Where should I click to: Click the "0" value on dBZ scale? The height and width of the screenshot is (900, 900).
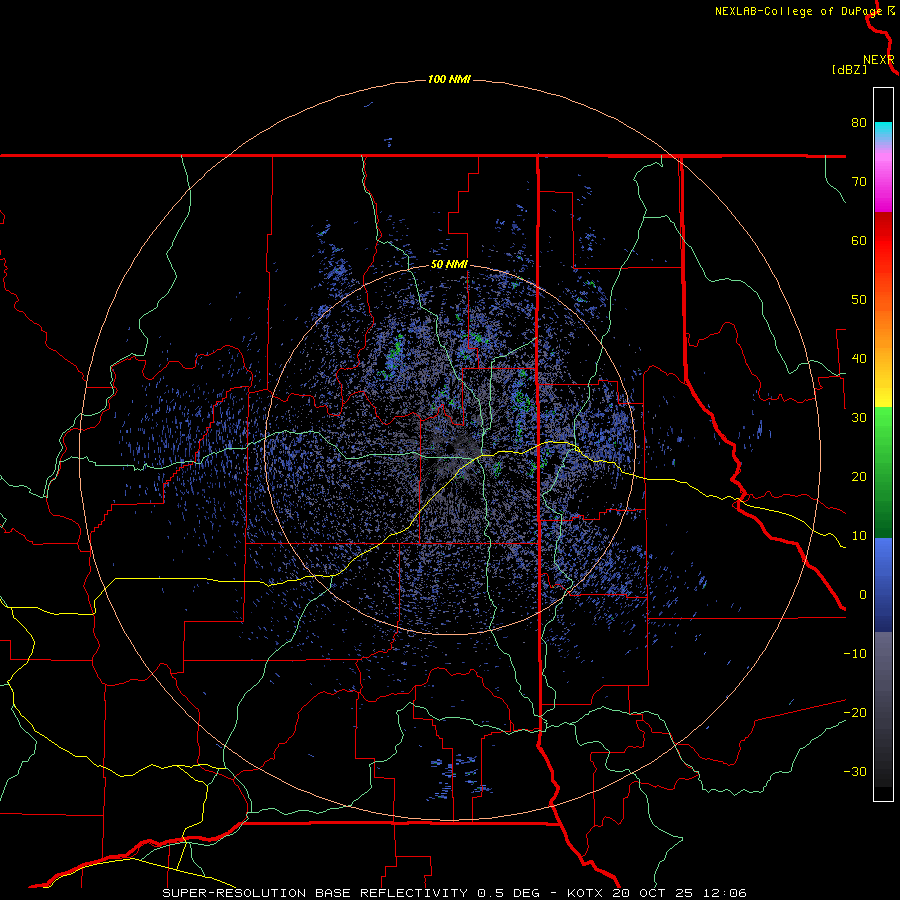click(x=863, y=595)
